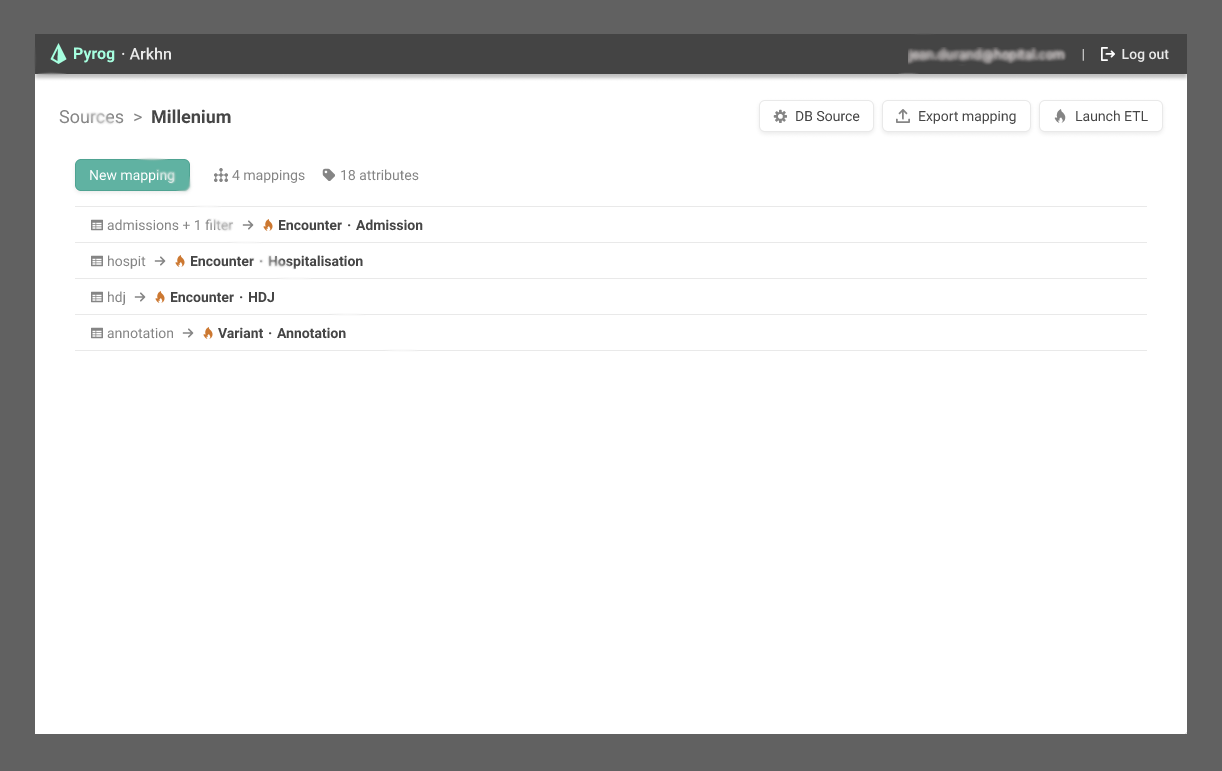1222x771 pixels.
Task: Click the arrow icon in the hospit row
Action: tap(160, 261)
